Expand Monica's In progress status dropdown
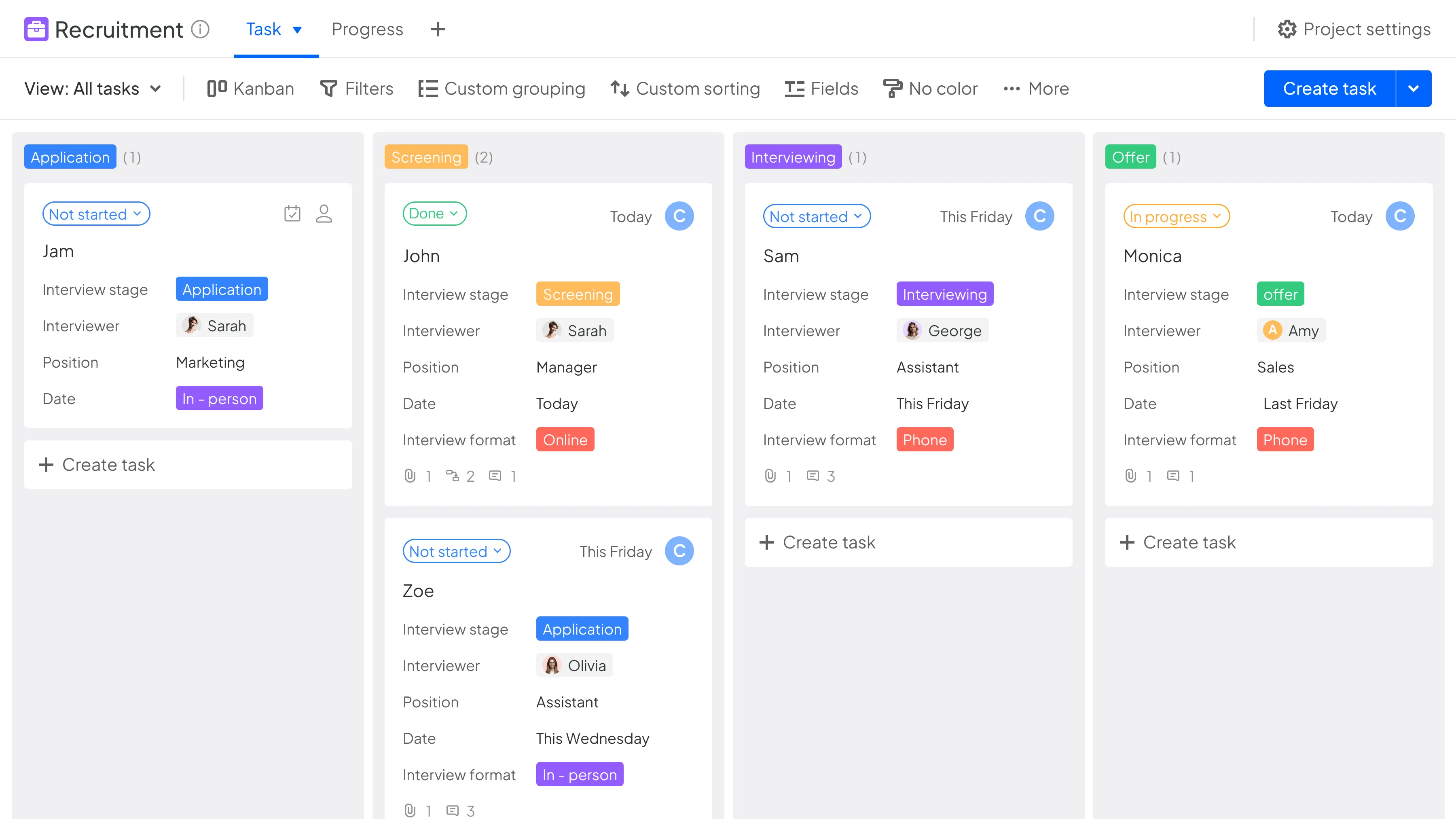This screenshot has width=1456, height=819. point(1176,216)
